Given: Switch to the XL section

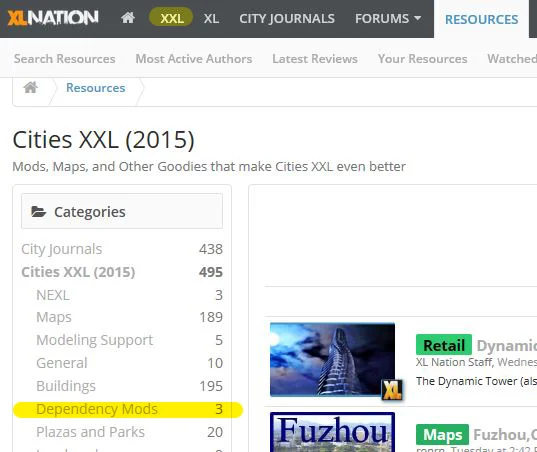Looking at the screenshot, I should [211, 18].
